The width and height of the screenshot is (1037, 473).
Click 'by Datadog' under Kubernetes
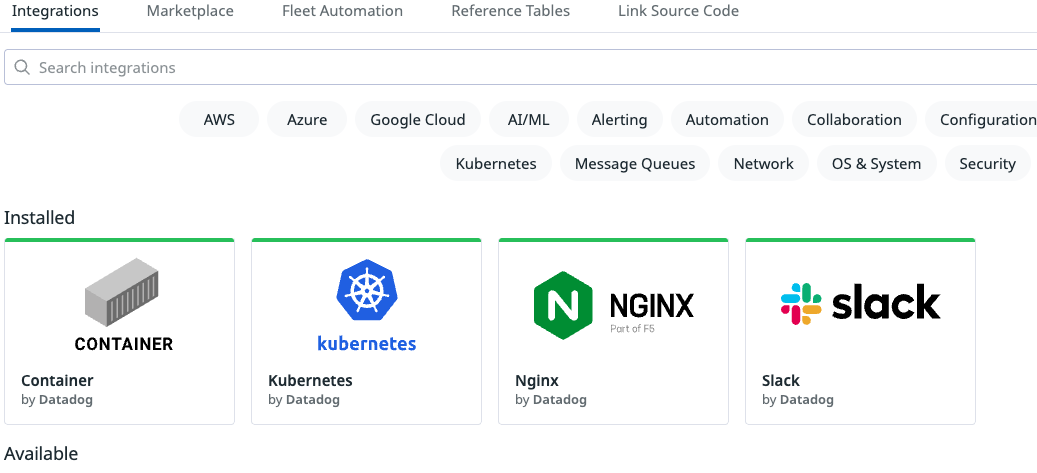[304, 400]
